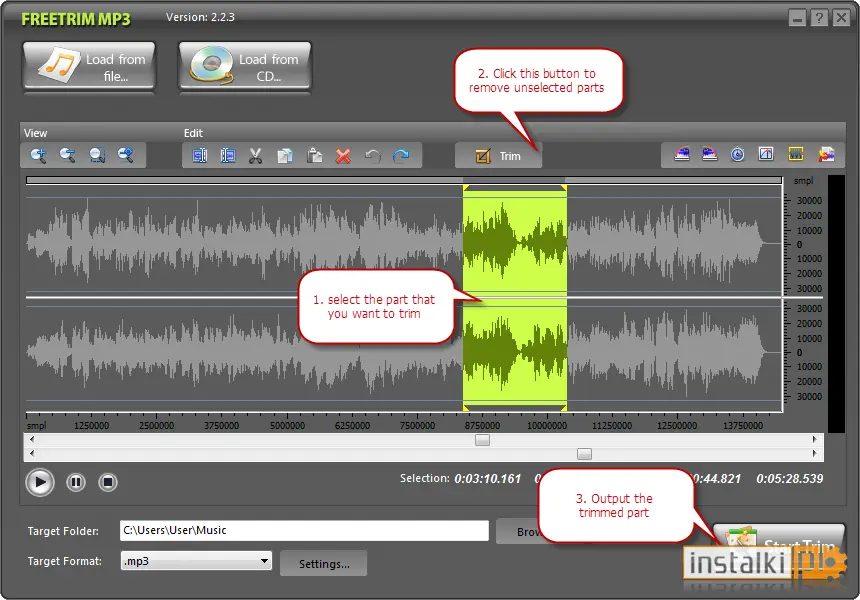Click the Edit toolbar label
The height and width of the screenshot is (600, 860).
(x=193, y=133)
